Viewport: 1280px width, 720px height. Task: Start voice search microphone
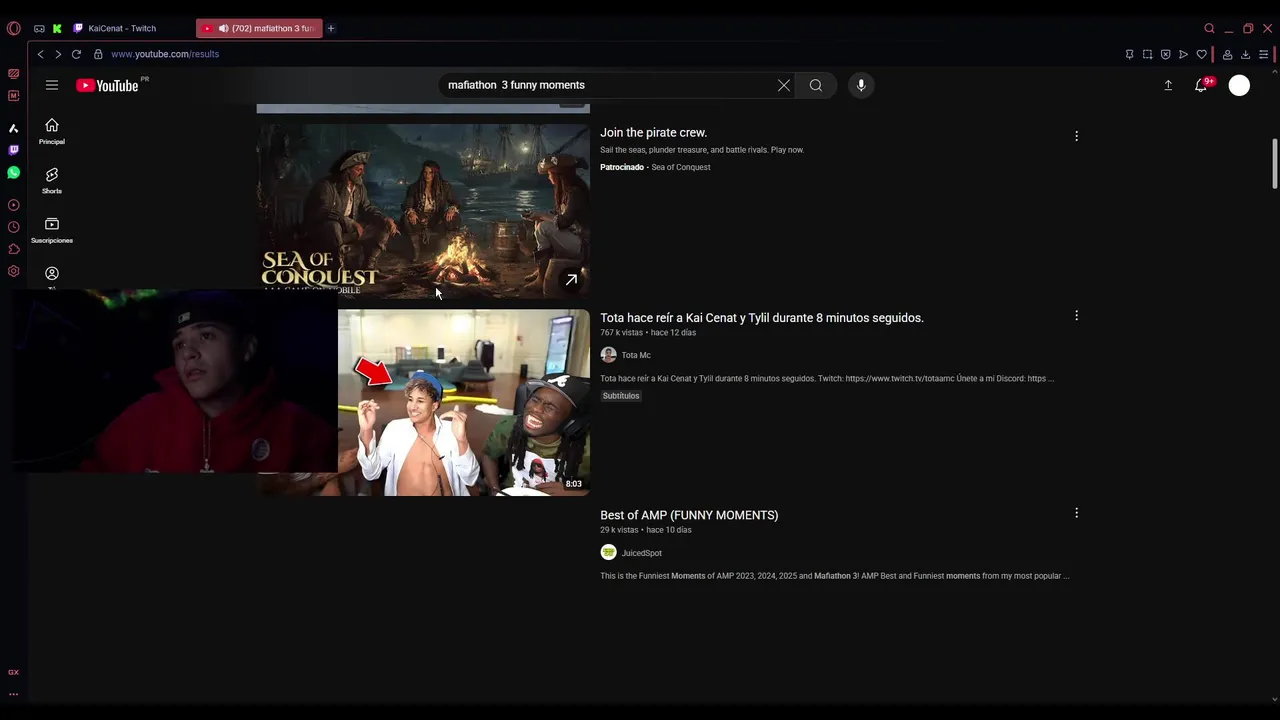[861, 85]
